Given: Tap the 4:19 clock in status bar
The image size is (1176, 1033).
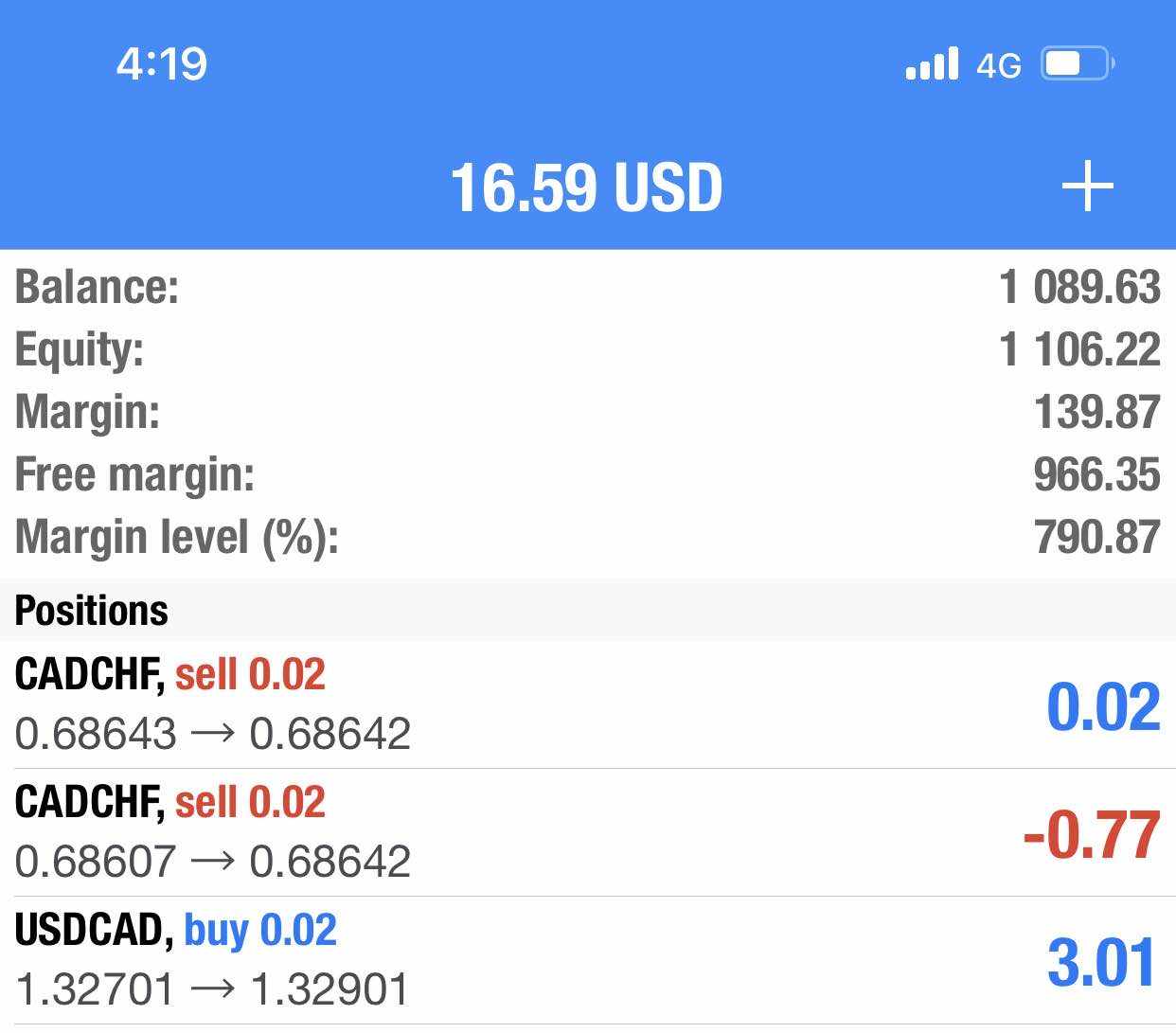Looking at the screenshot, I should click(x=162, y=64).
